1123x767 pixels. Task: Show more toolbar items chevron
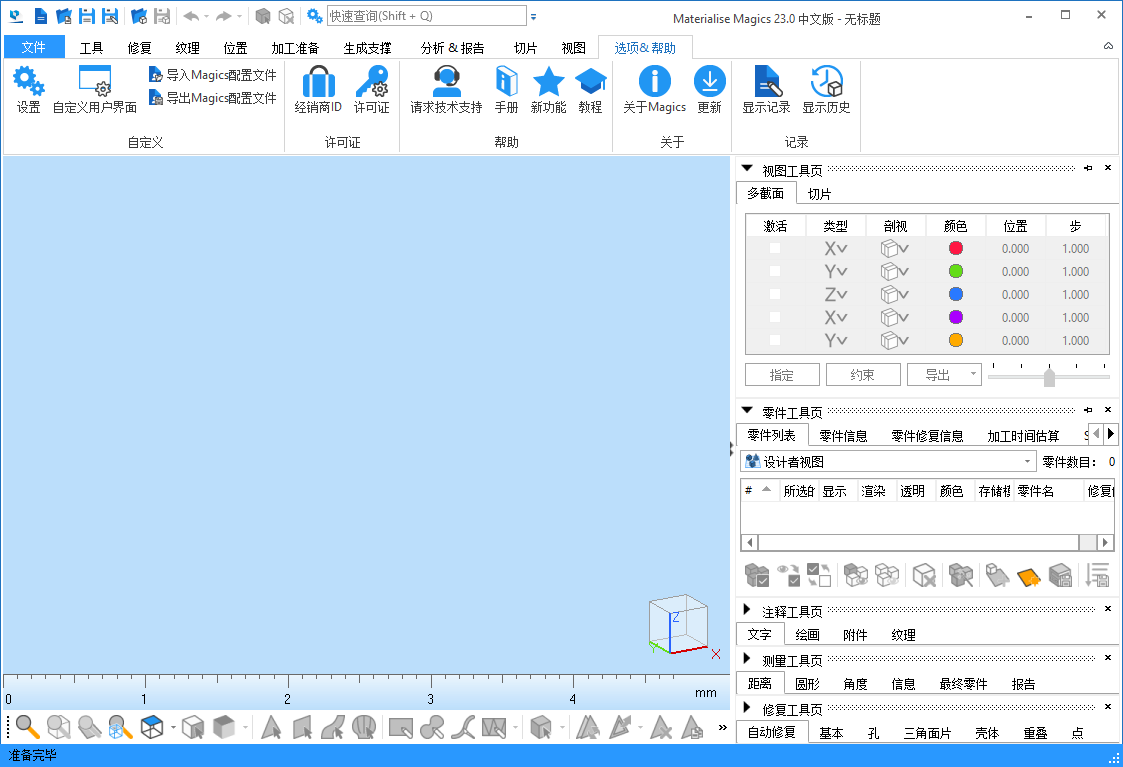coord(723,728)
